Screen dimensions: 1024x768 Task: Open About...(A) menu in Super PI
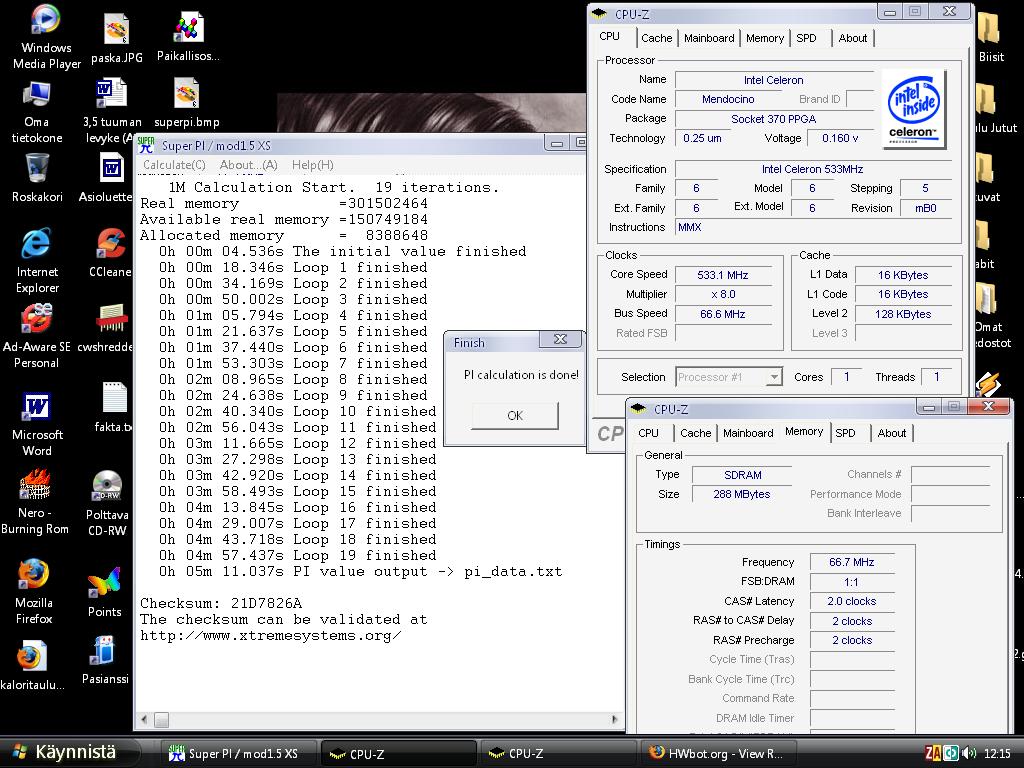coord(248,165)
